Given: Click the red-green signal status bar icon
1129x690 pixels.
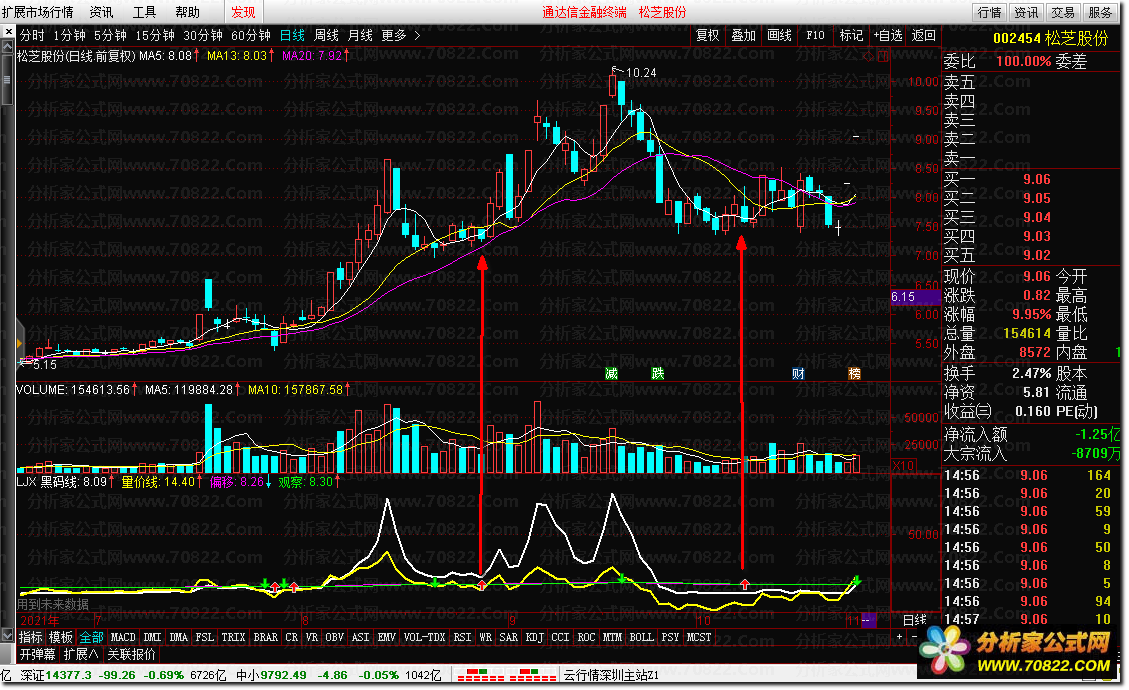Looking at the screenshot, I should (x=506, y=675).
